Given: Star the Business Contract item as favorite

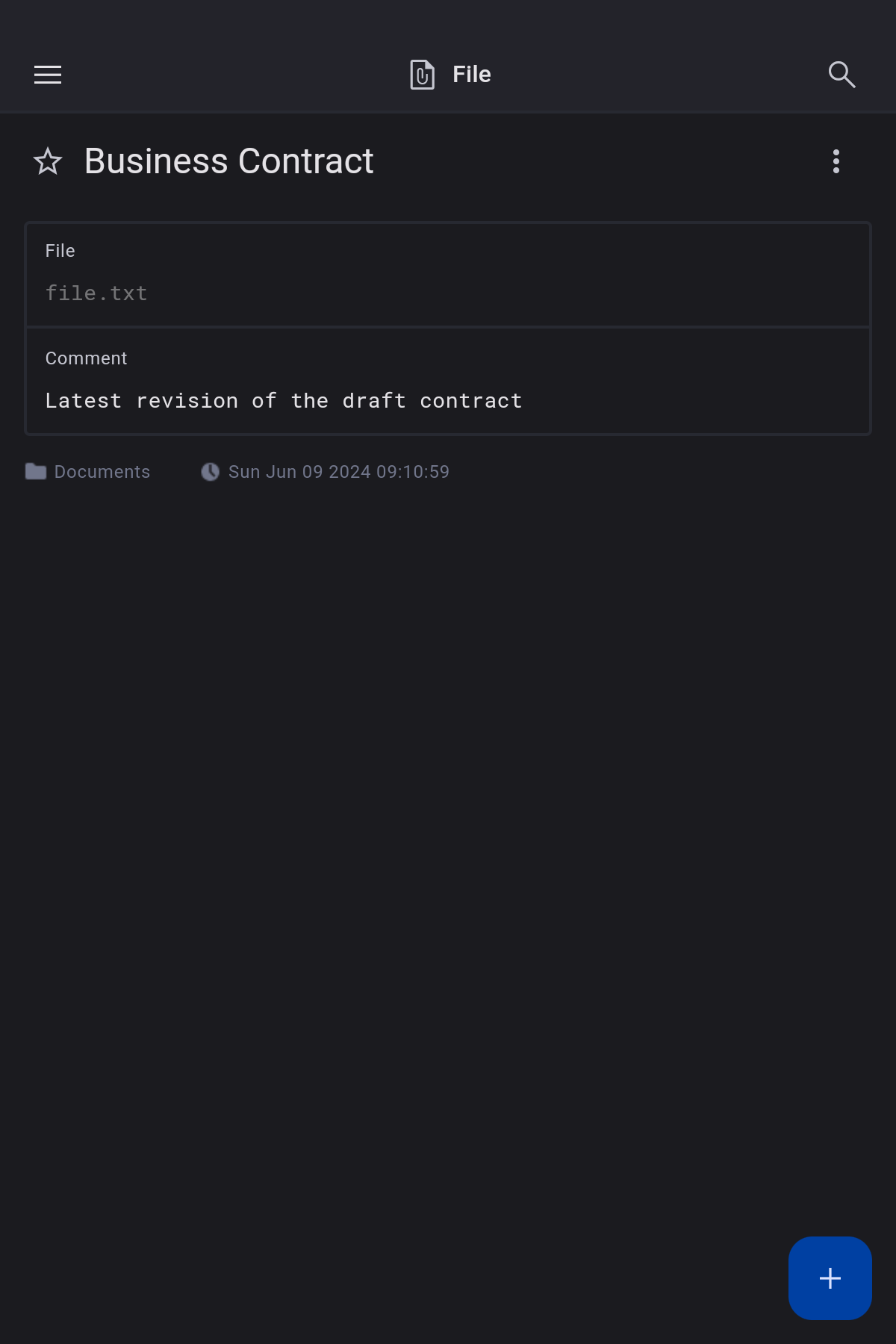Looking at the screenshot, I should pyautogui.click(x=48, y=161).
